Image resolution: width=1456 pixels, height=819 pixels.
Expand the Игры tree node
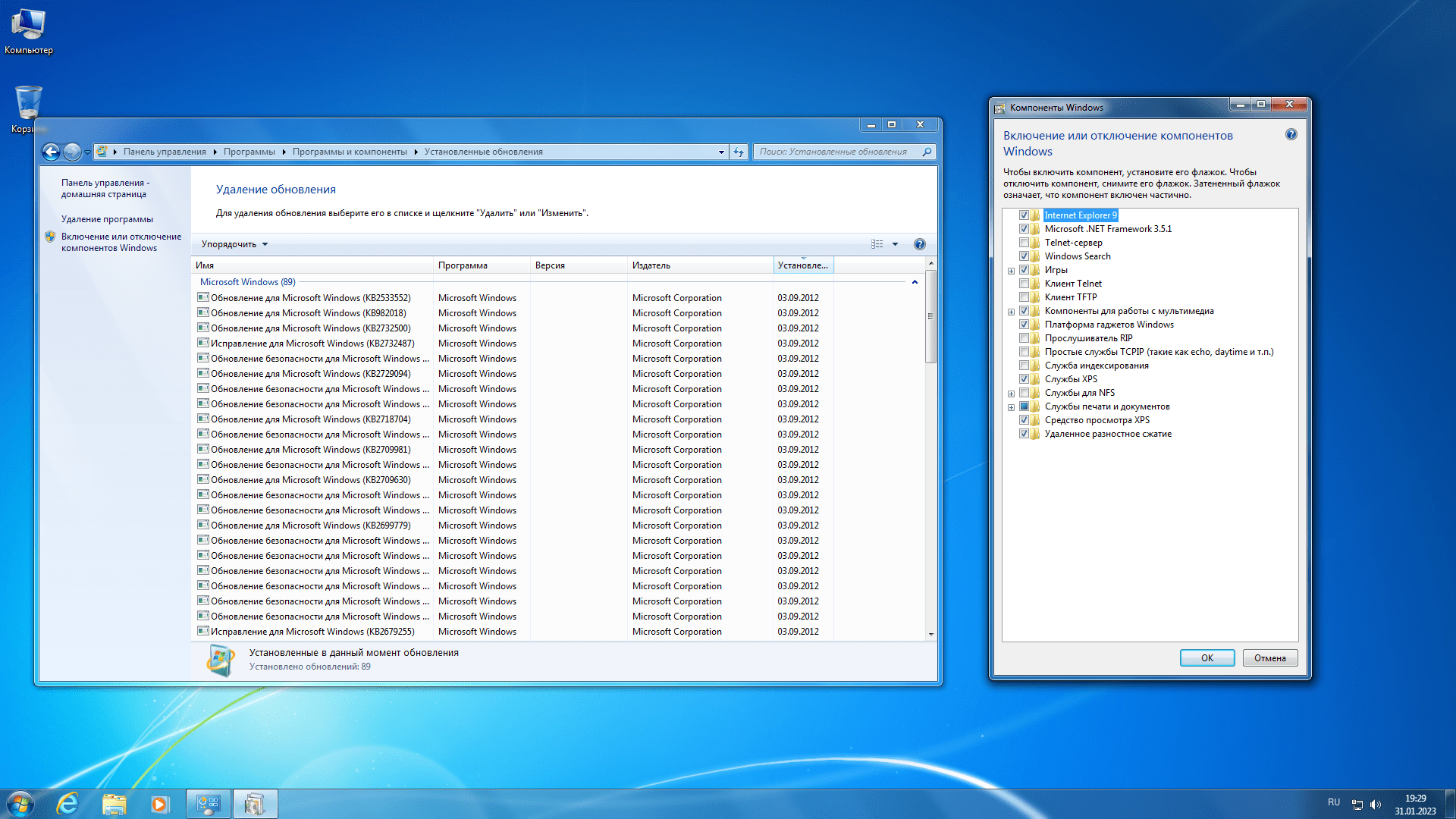click(1011, 271)
